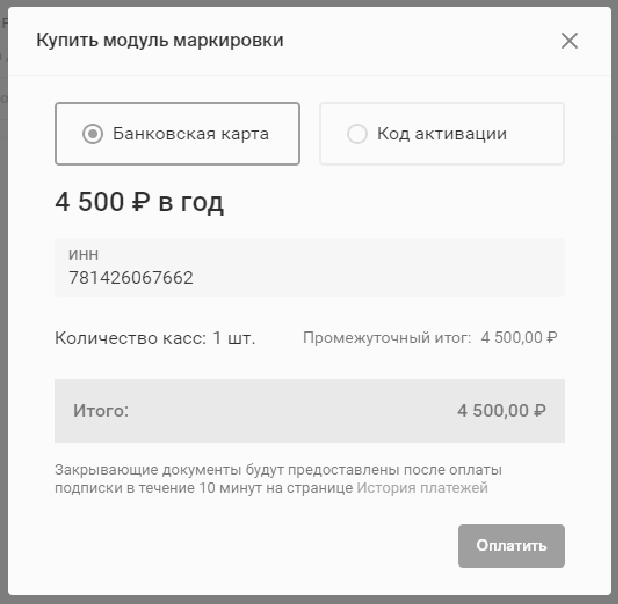Click the Банковская карта option label

tap(190, 134)
